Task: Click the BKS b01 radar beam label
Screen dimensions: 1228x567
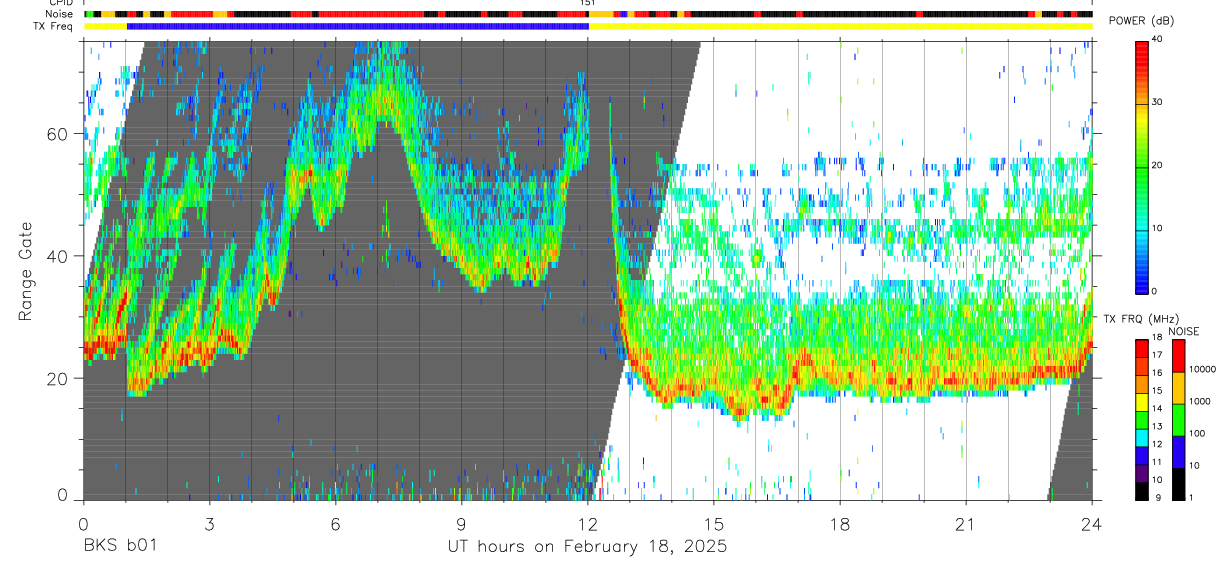Action: [119, 547]
